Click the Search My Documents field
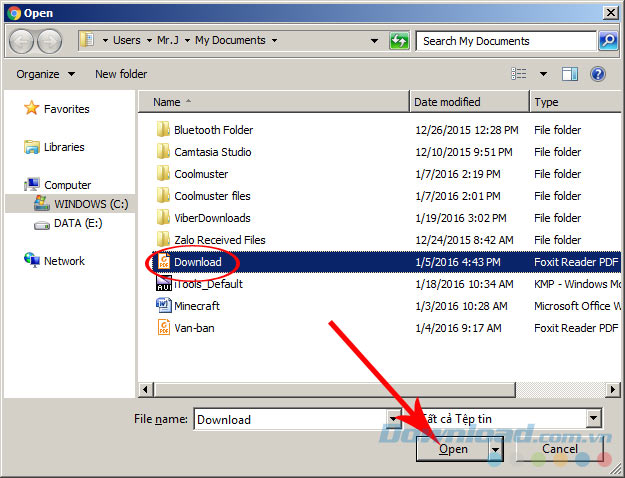625x478 pixels. click(506, 41)
